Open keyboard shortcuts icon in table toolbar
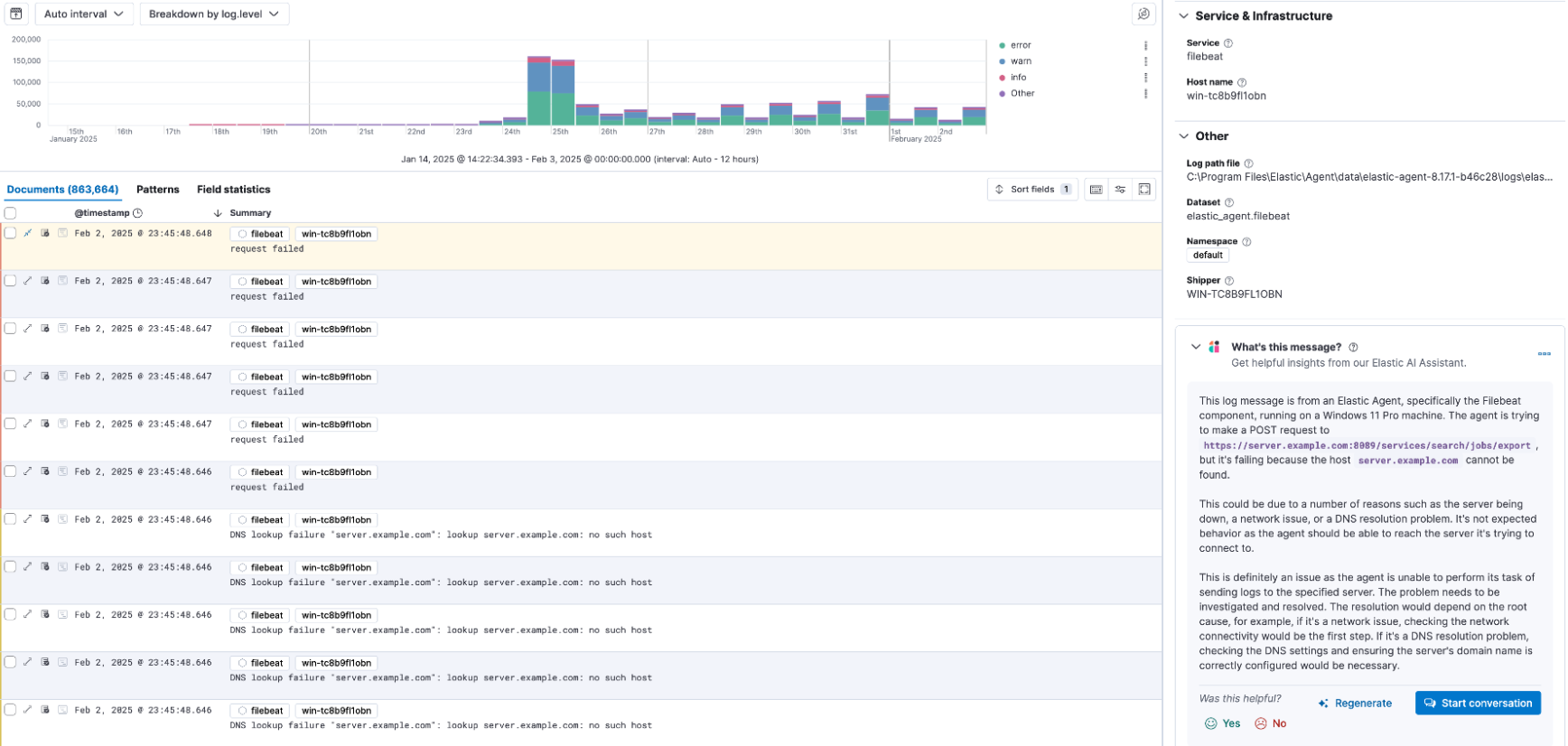This screenshot has width=1568, height=746. pyautogui.click(x=1096, y=190)
